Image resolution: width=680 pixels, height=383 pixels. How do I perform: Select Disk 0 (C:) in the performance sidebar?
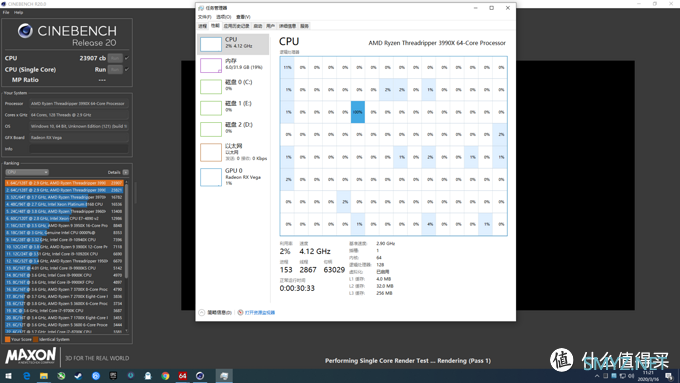(x=233, y=86)
